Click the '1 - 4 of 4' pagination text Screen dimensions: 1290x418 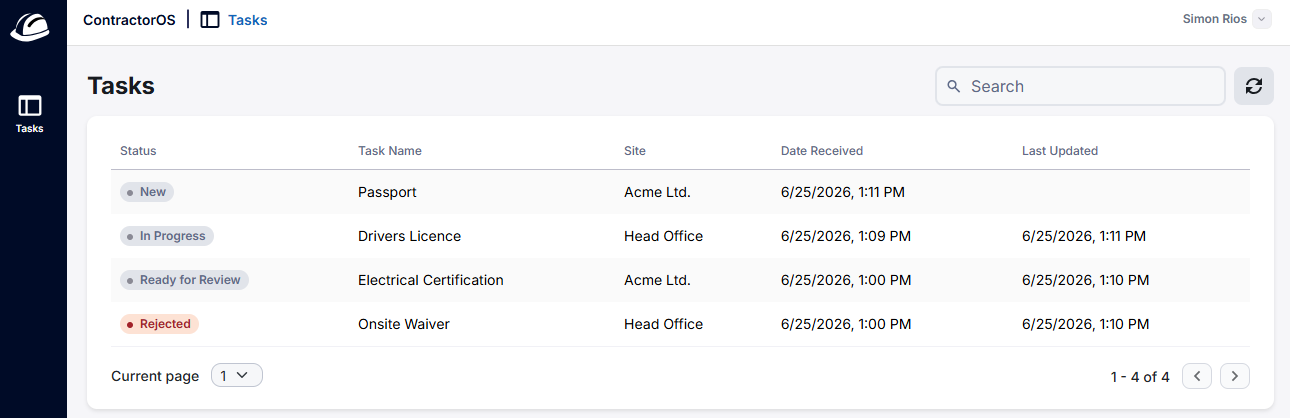1140,377
